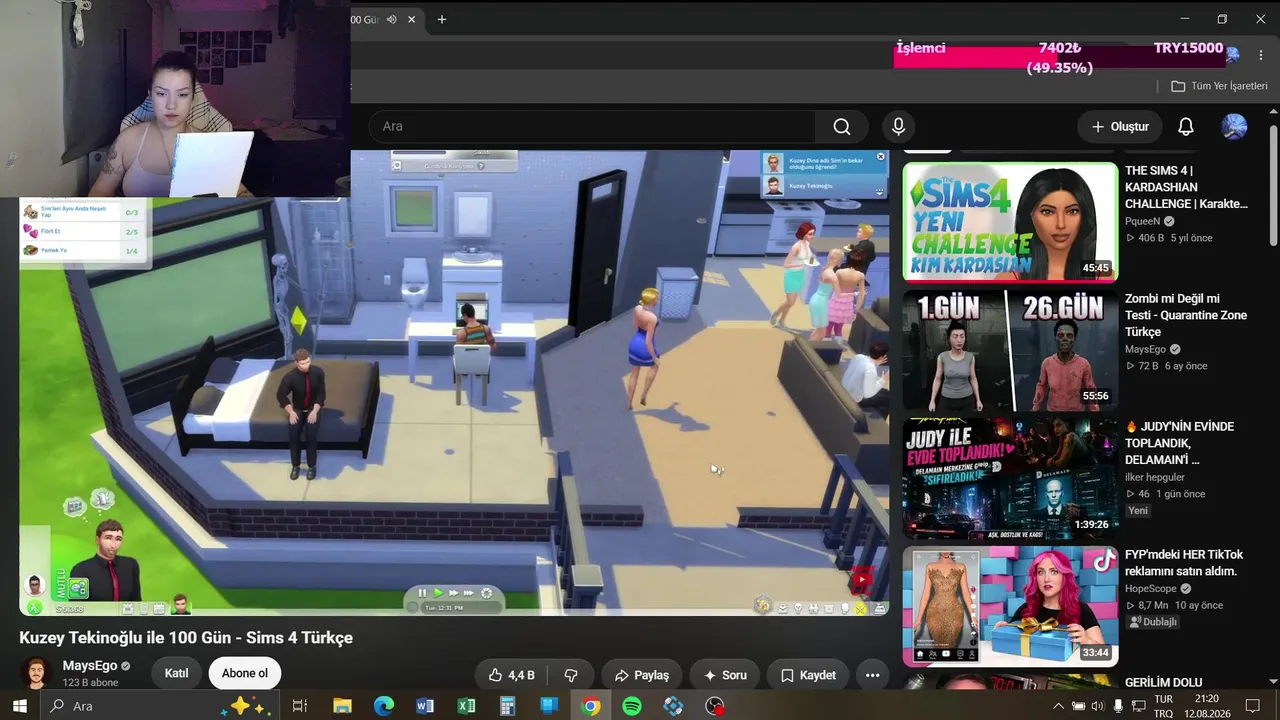Open the Sims 4 Kardashian Challenge thumbnail
This screenshot has height=720, width=1280.
point(1010,222)
